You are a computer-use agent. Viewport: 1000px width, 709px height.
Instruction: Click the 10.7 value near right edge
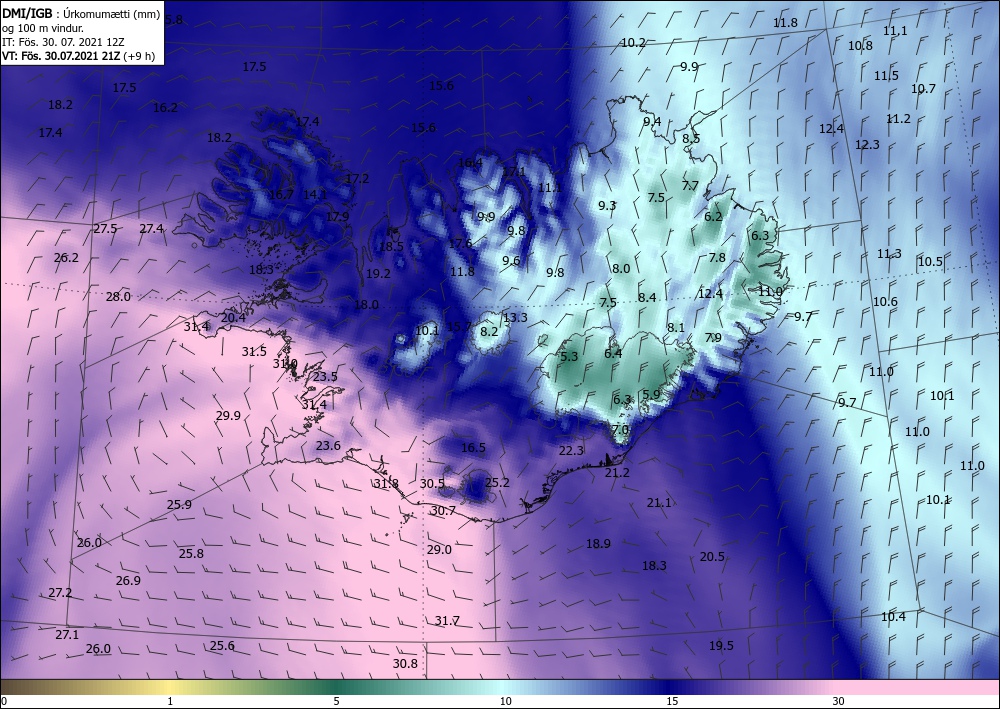coord(923,89)
